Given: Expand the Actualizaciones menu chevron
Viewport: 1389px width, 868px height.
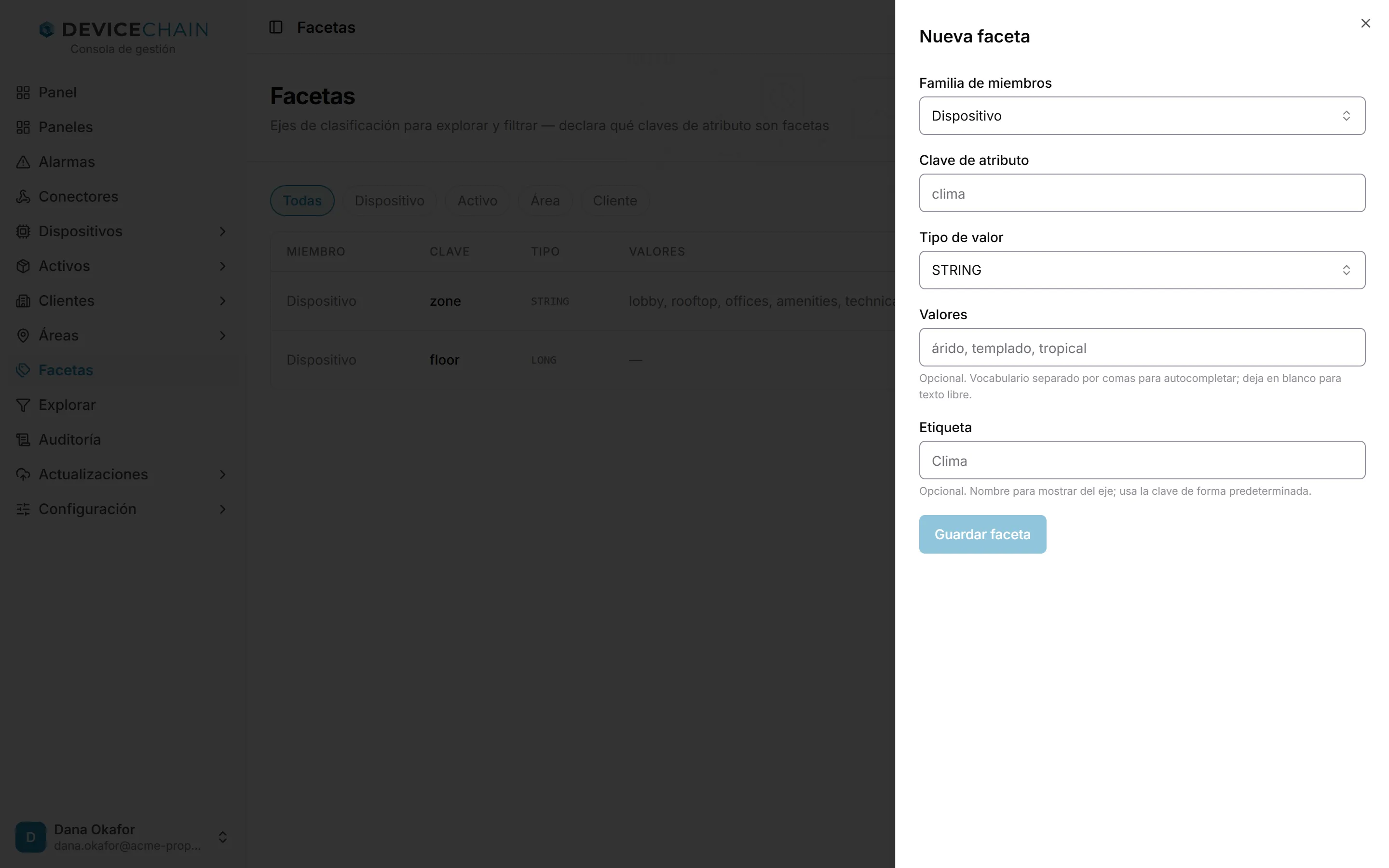Looking at the screenshot, I should point(223,475).
